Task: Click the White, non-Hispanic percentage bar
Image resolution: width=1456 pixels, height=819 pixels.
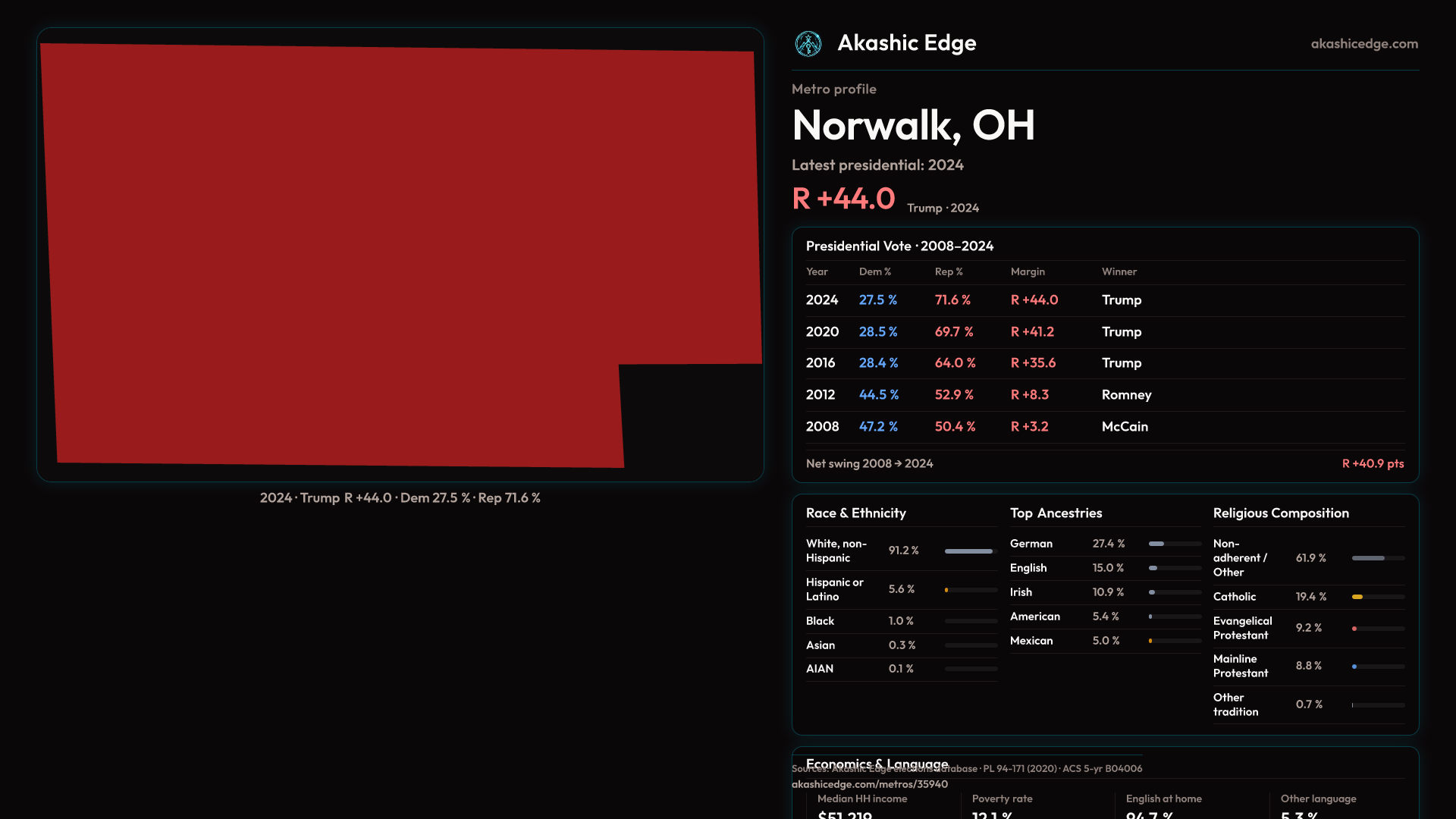Action: [x=970, y=551]
